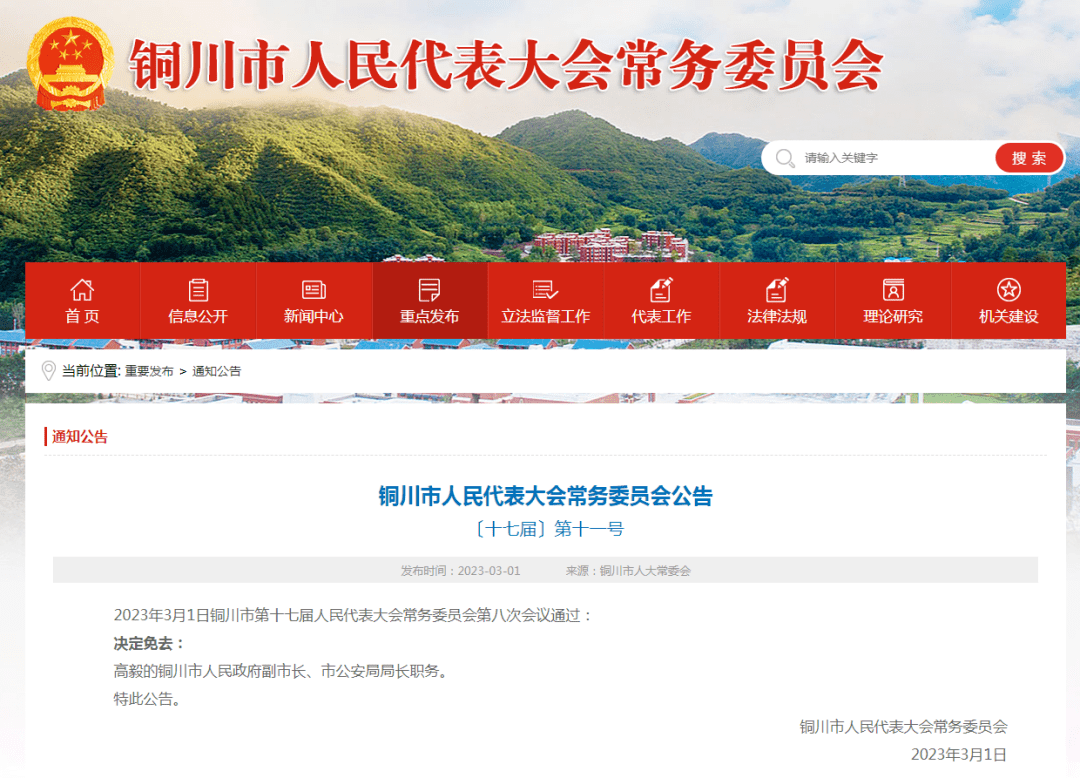Screen dimensions: 1080x778
Task: Click the paragraph starting 2023年3月1日铜川市第十七届
Action: pos(353,615)
